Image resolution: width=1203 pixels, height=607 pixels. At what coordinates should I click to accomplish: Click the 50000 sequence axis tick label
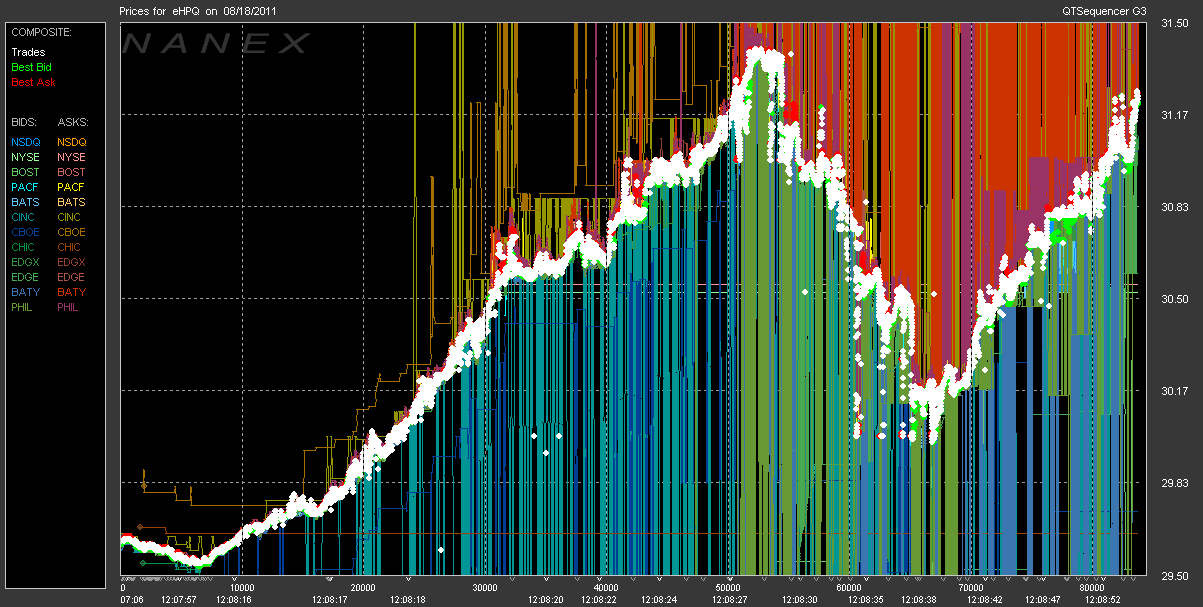click(x=731, y=587)
